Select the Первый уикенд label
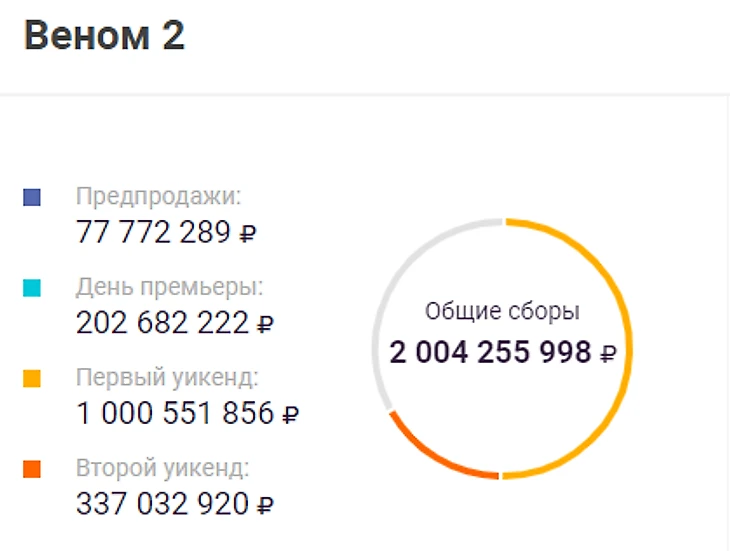This screenshot has height=551, width=730. coord(167,377)
